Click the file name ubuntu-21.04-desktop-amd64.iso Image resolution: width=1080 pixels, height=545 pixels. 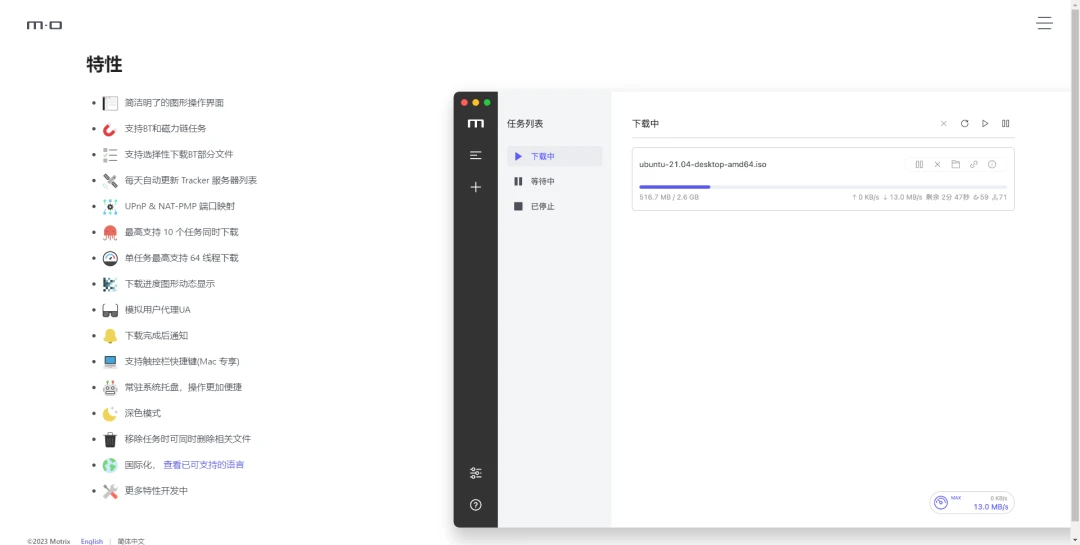point(703,165)
